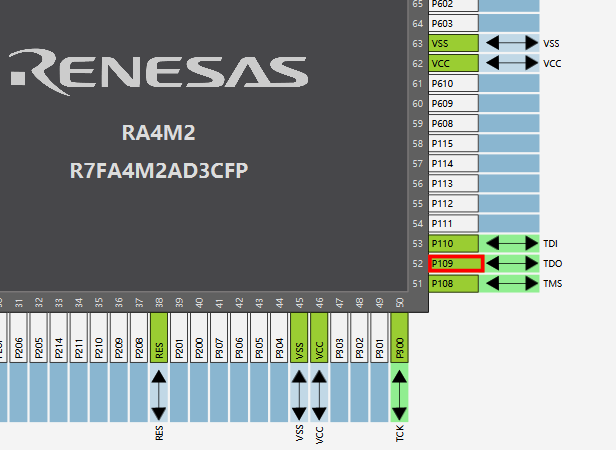Click the RA4M2 chip name text

[x=158, y=132]
